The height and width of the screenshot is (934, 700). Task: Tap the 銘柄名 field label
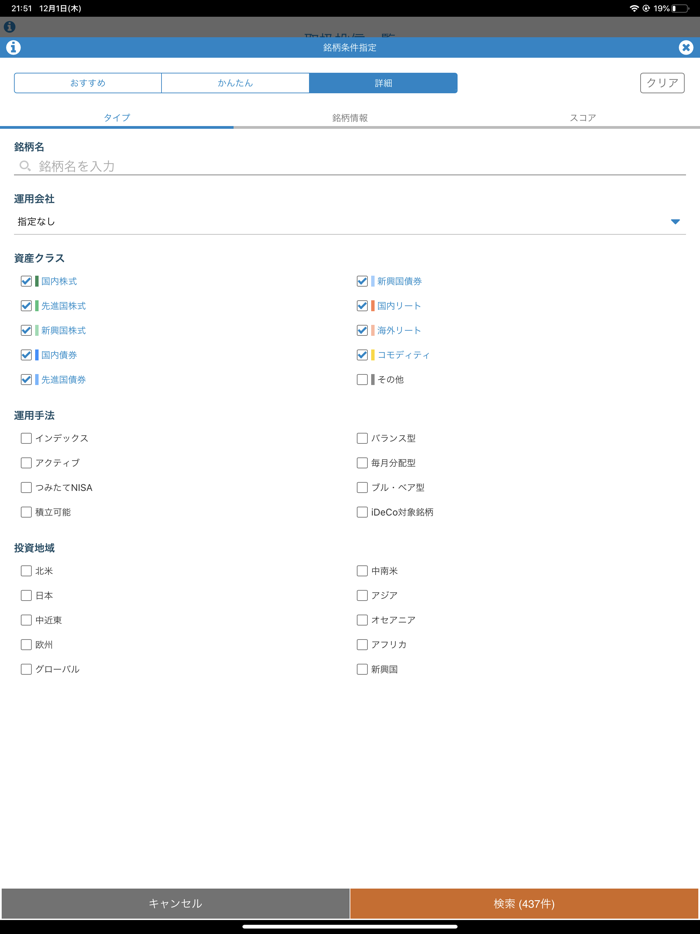pyautogui.click(x=29, y=147)
